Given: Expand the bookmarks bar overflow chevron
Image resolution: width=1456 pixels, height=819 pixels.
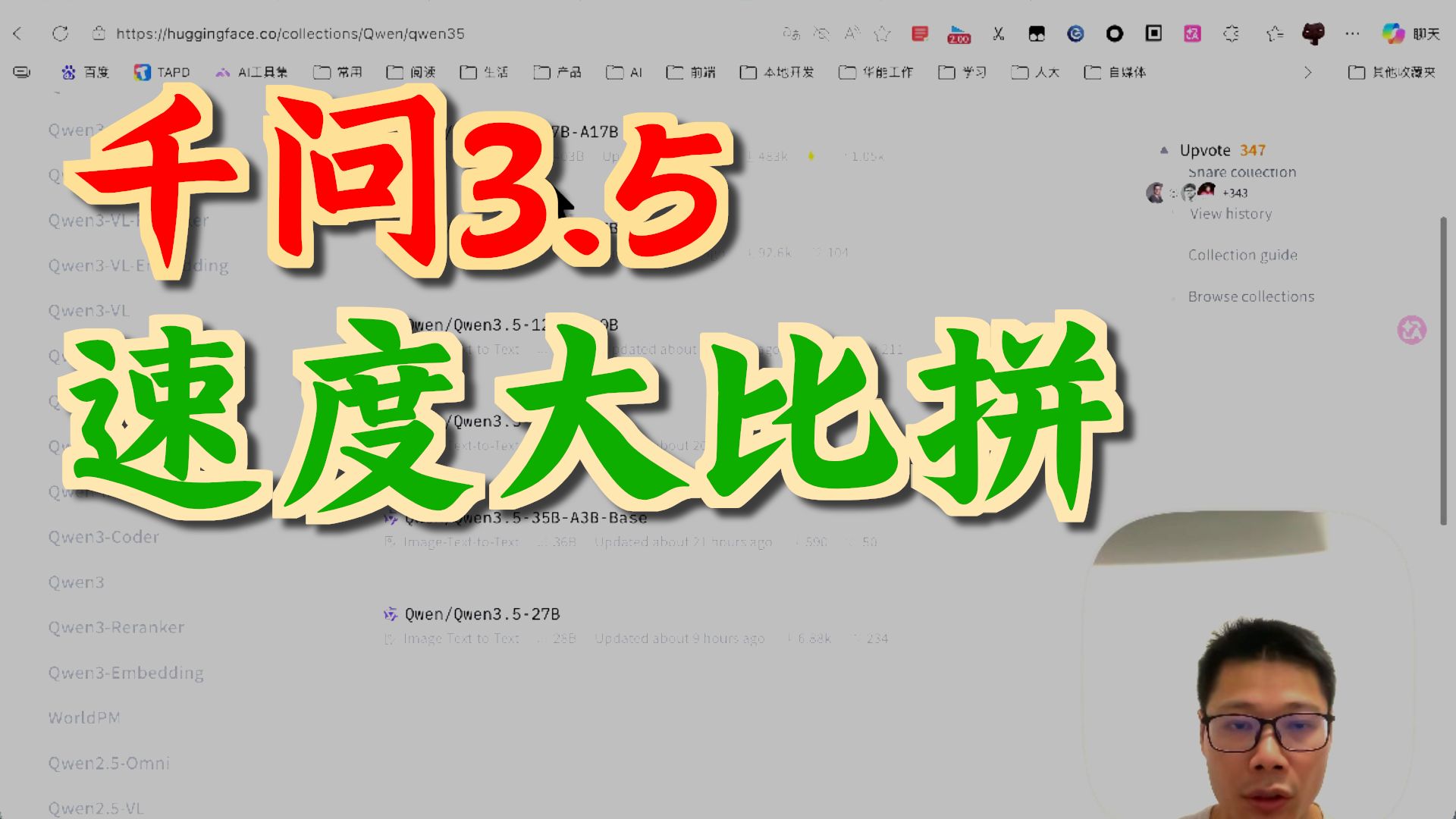Looking at the screenshot, I should 1307,72.
